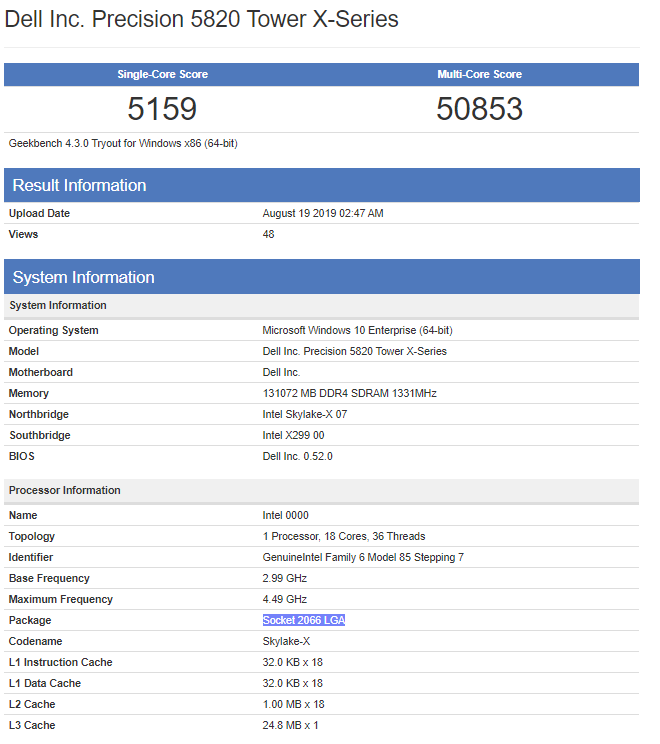Click the L1 Instruction Cache value 32.0 KB x 18
The image size is (660, 744).
coord(293,662)
